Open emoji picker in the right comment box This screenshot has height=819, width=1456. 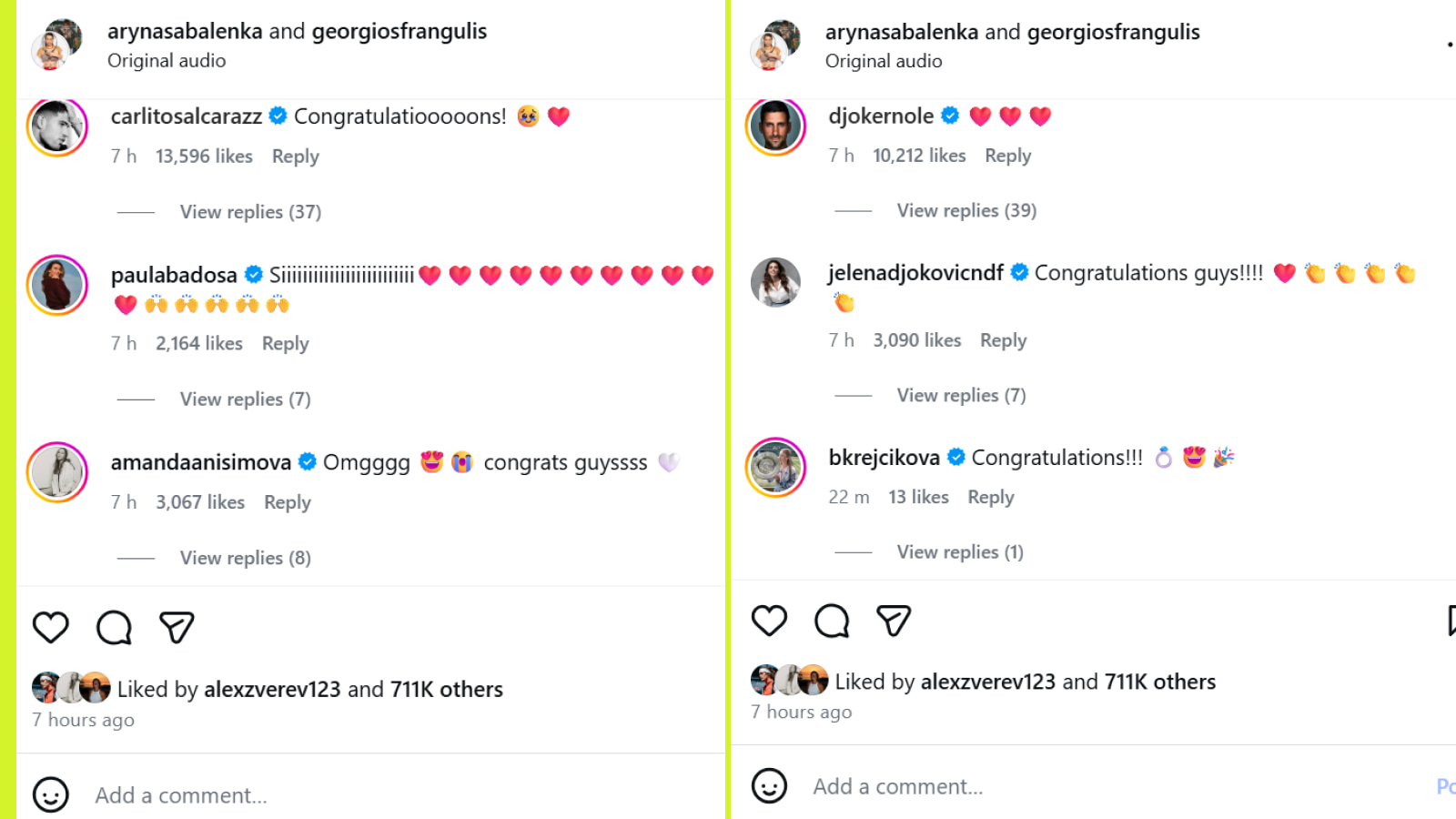769,786
